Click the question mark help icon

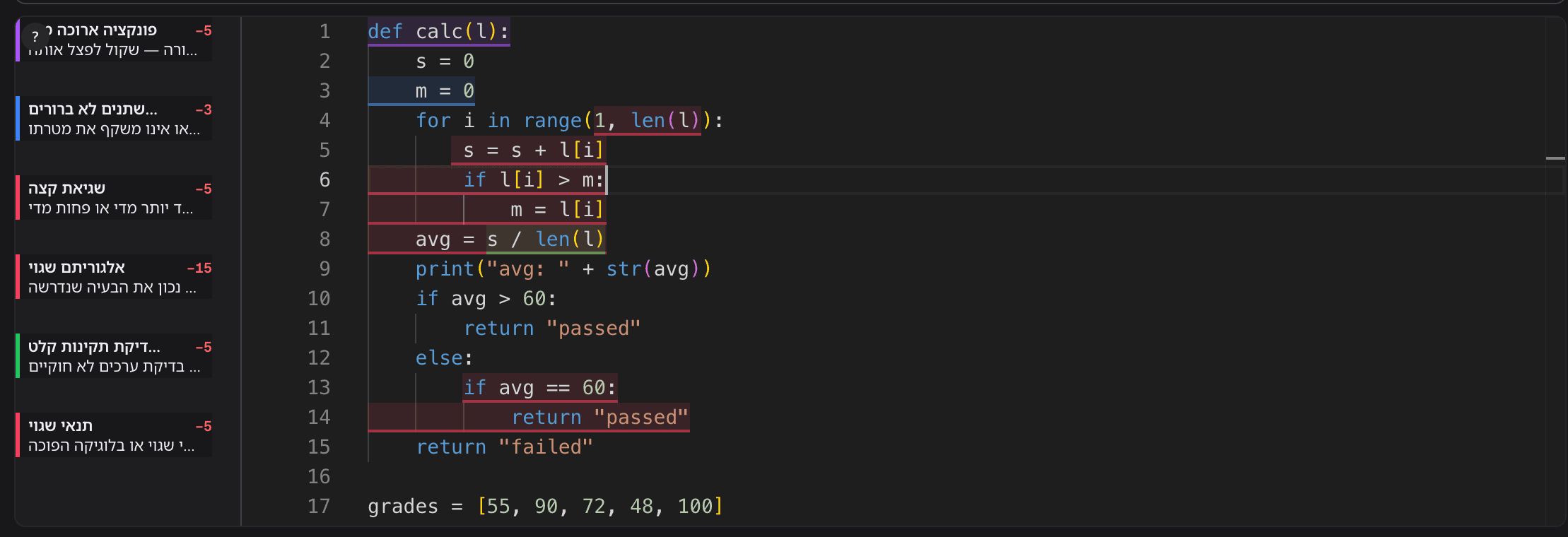(35, 36)
